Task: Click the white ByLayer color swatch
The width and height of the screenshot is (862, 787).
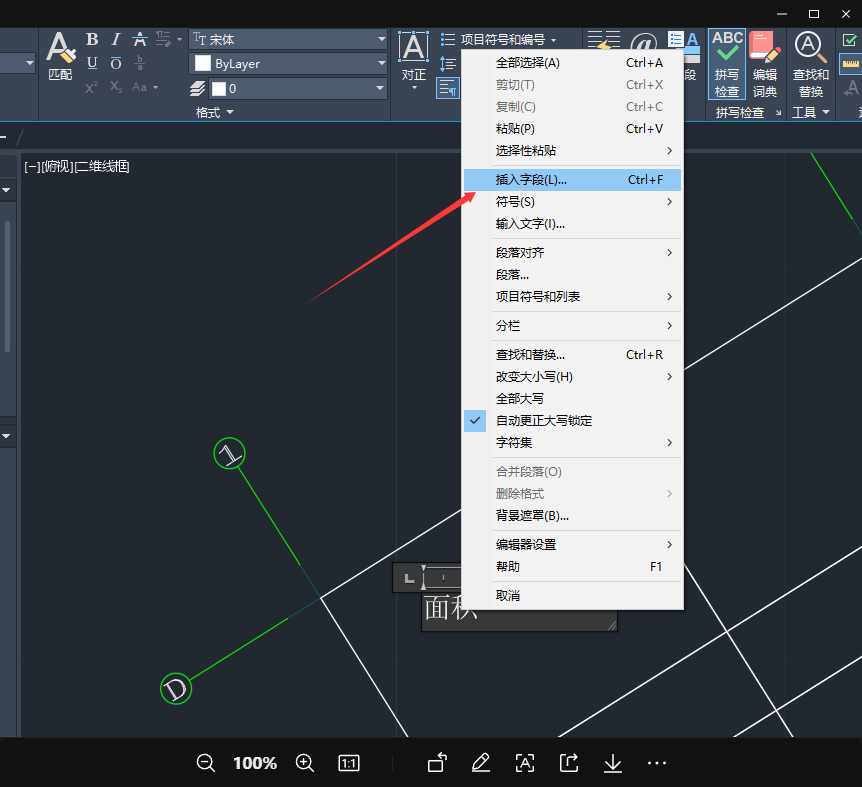Action: point(203,64)
